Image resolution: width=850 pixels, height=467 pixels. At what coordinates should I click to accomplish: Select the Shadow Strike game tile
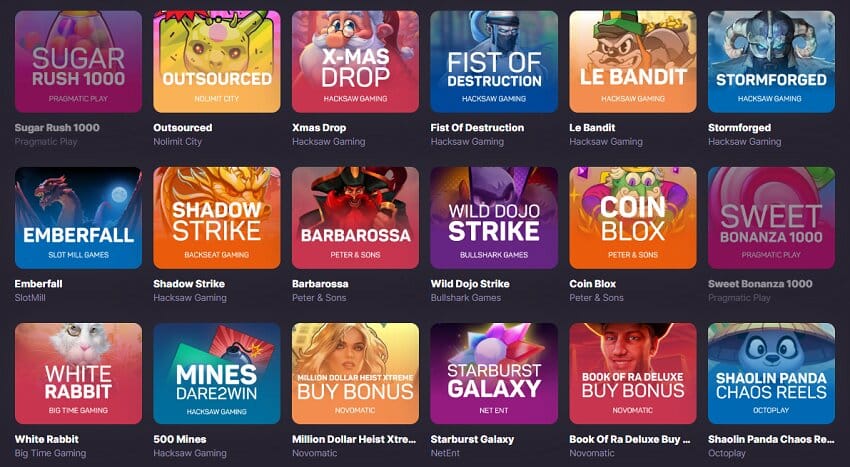click(217, 217)
